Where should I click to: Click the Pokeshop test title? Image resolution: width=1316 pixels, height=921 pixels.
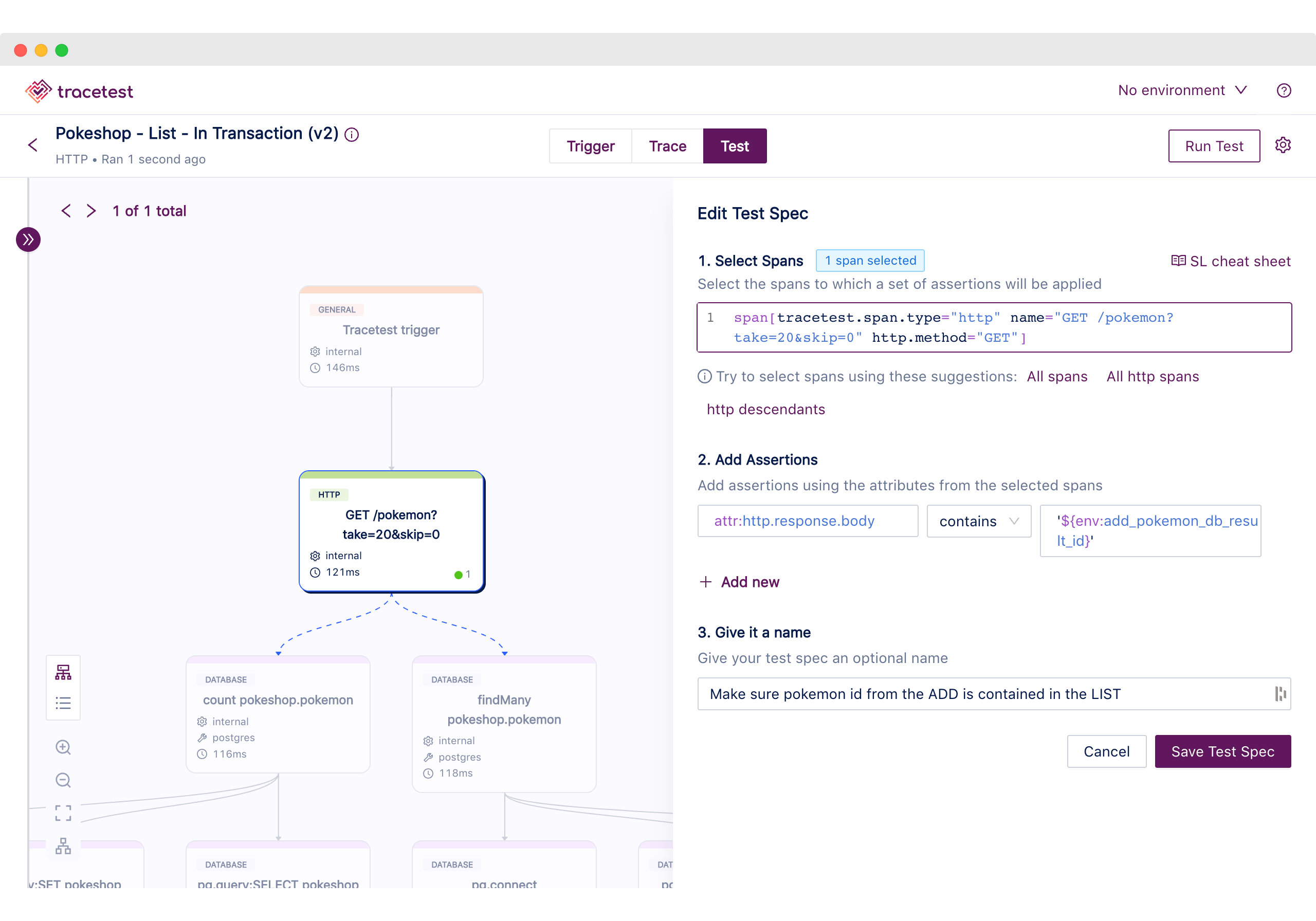point(197,134)
